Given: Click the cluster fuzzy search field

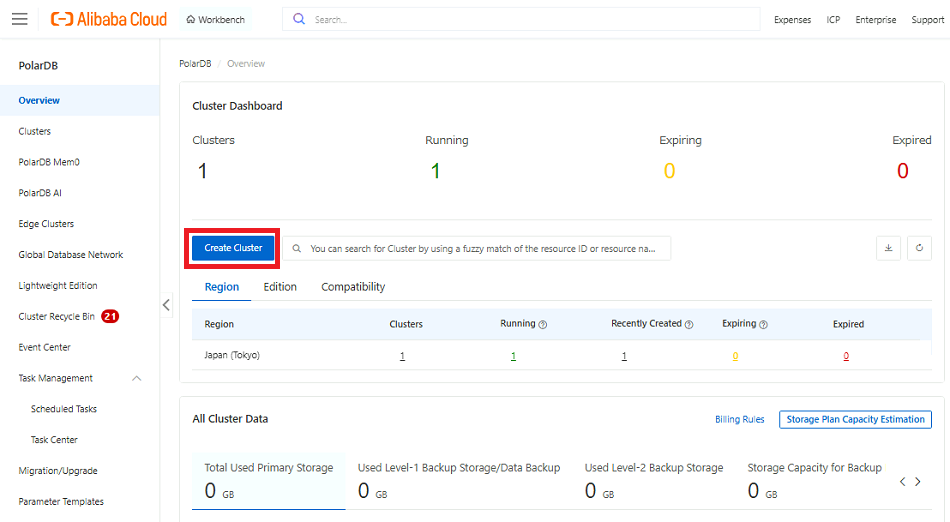Looking at the screenshot, I should click(x=480, y=248).
